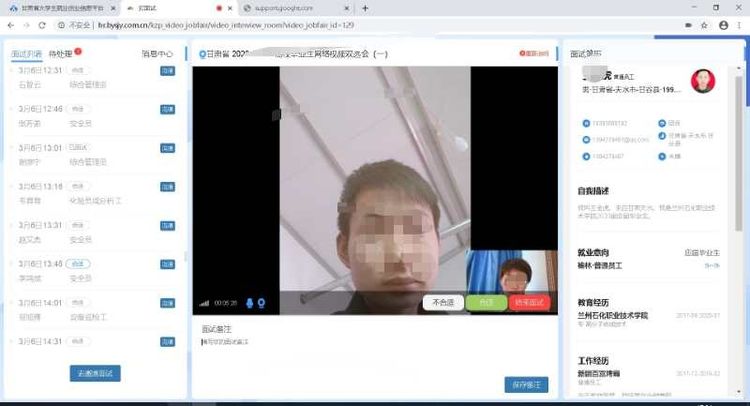Click the blue button in the 12:31 row
This screenshot has width=750, height=406.
[167, 71]
